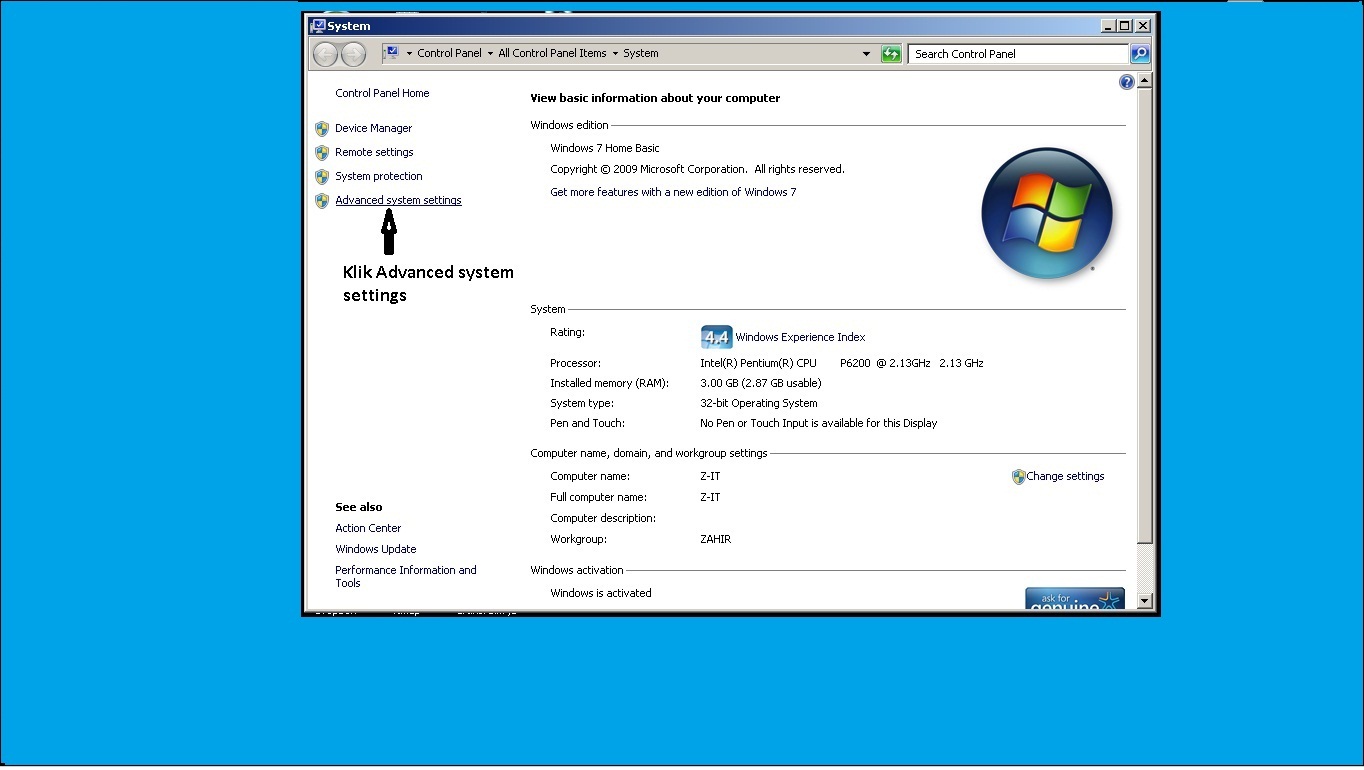Image resolution: width=1364 pixels, height=770 pixels.
Task: Open Control Panel Home
Action: point(382,93)
